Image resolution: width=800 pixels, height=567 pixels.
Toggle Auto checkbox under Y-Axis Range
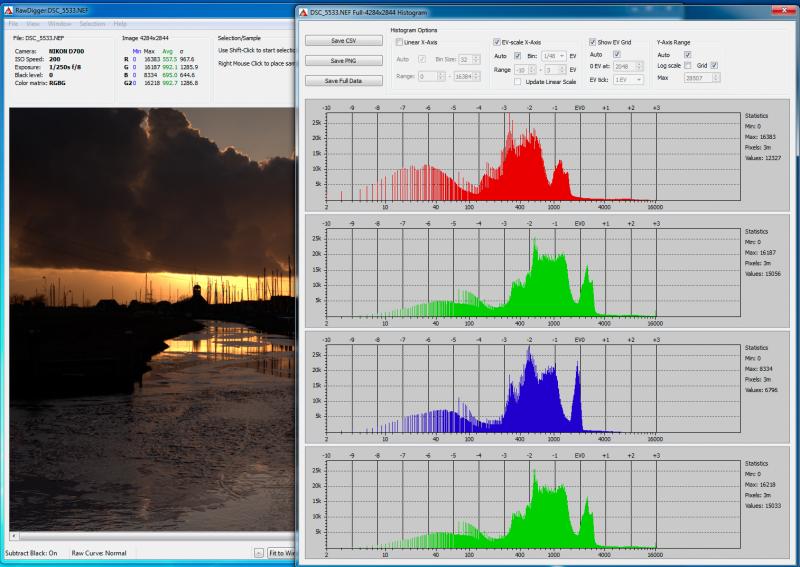pyautogui.click(x=687, y=55)
